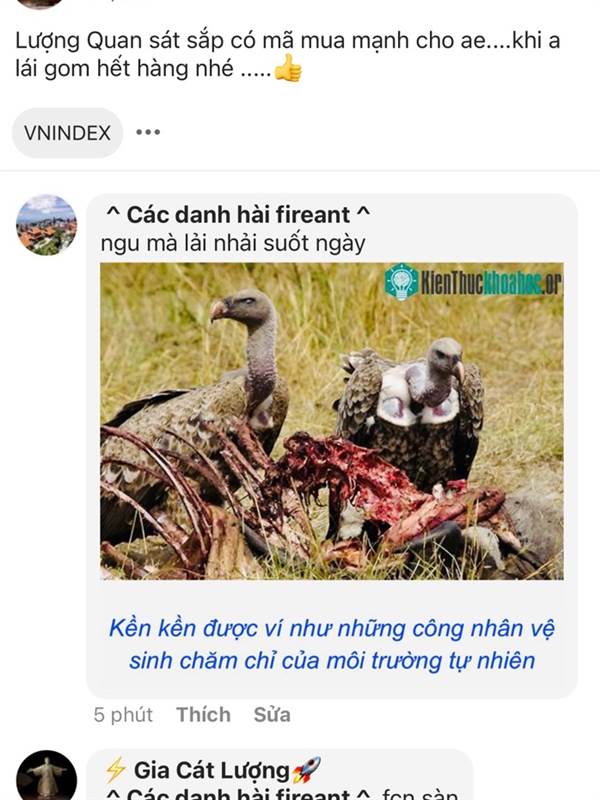The image size is (600, 800).
Task: Open Gia Cát Lượng's profile name
Action: (x=211, y=770)
